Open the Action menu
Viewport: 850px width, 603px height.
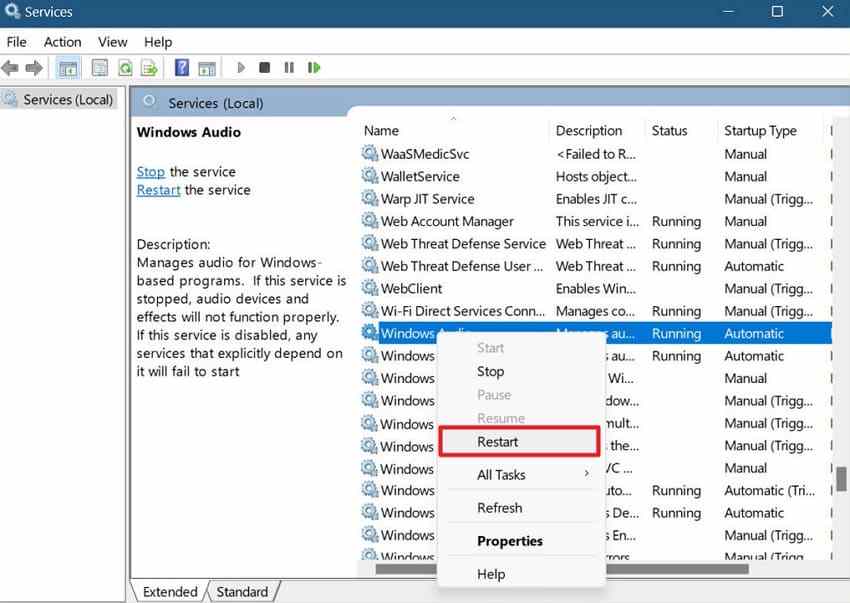pos(63,42)
